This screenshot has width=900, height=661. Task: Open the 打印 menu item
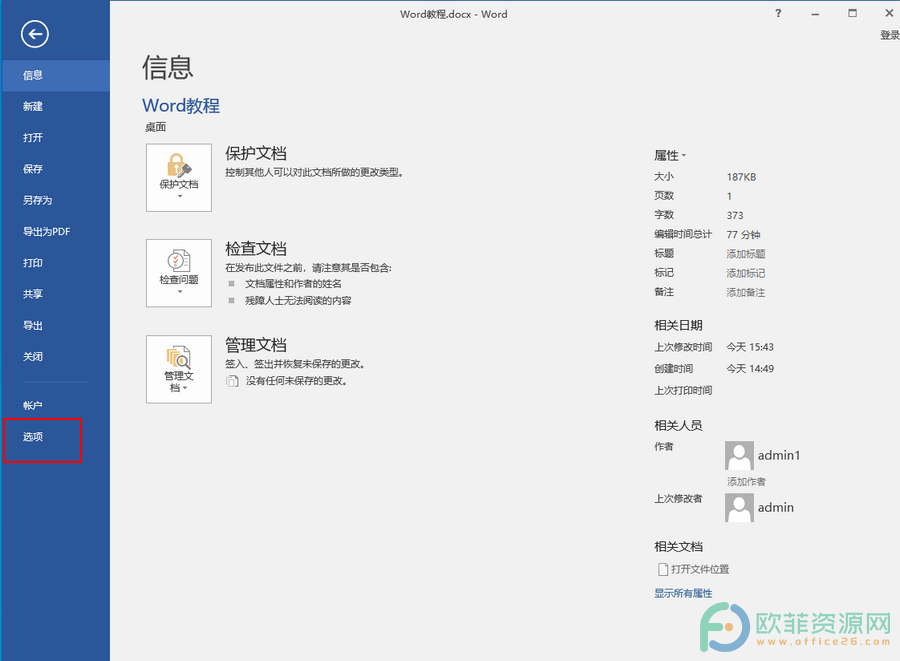pos(55,263)
